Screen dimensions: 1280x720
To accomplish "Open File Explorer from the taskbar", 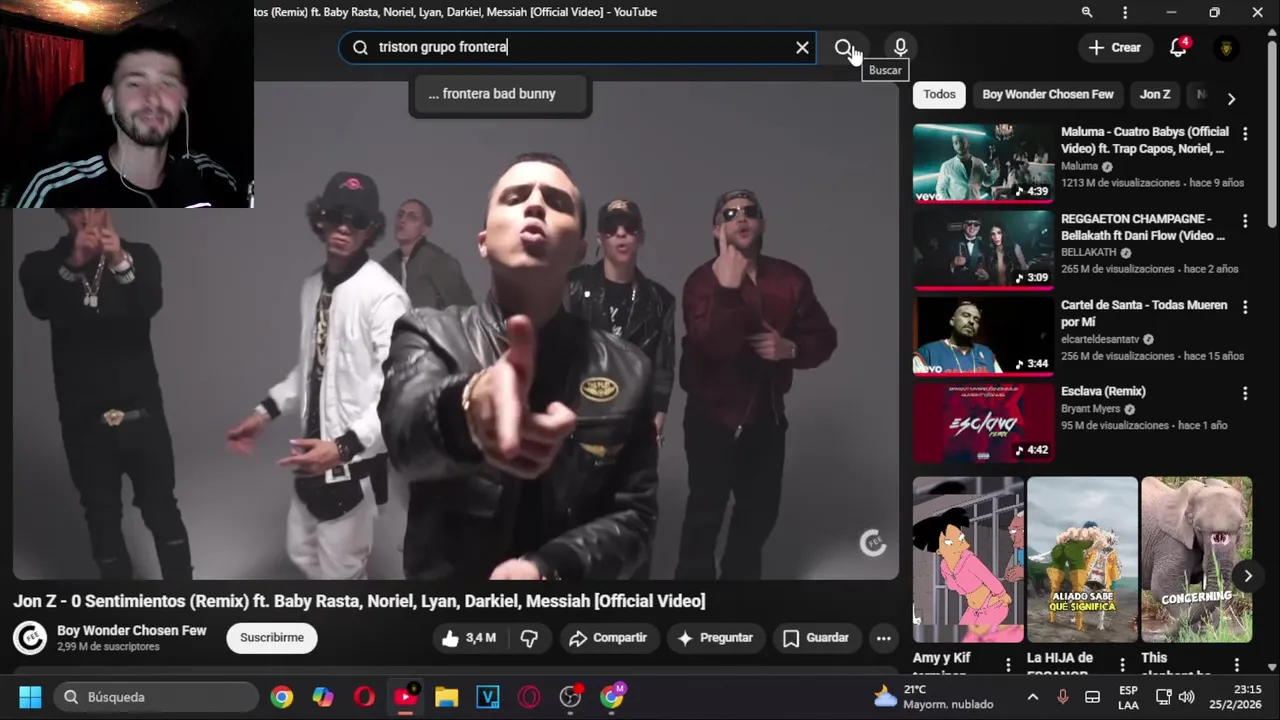I will click(x=446, y=697).
